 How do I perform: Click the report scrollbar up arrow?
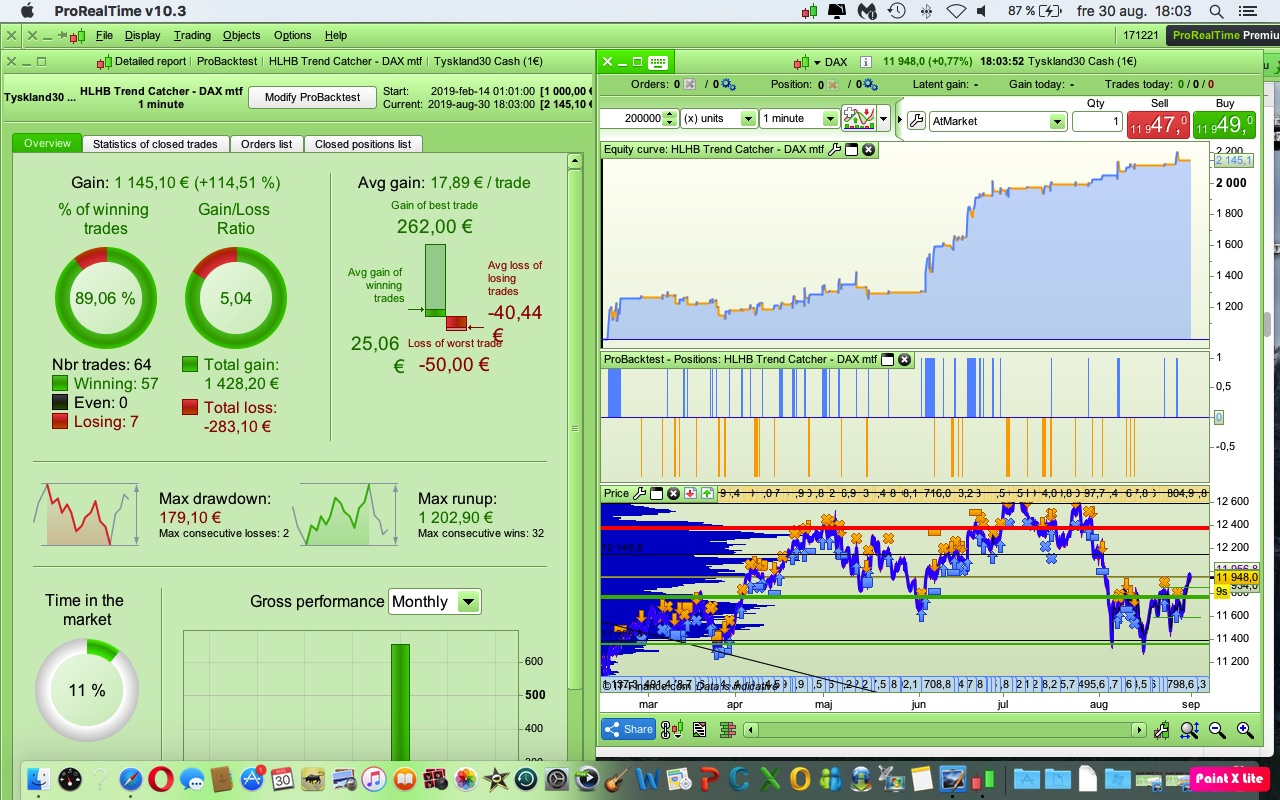pyautogui.click(x=574, y=161)
